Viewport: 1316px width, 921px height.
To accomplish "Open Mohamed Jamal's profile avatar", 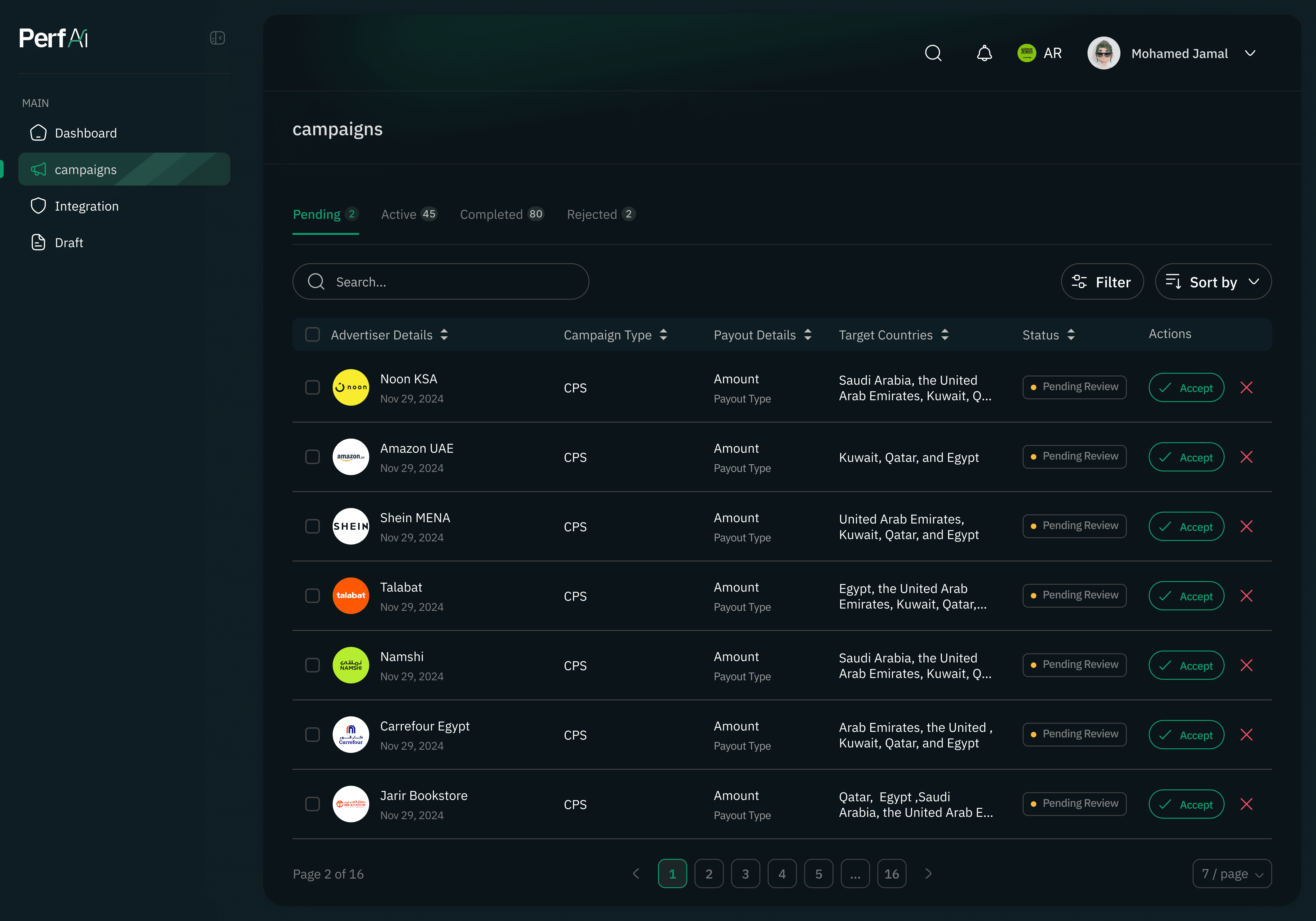I will [x=1104, y=53].
